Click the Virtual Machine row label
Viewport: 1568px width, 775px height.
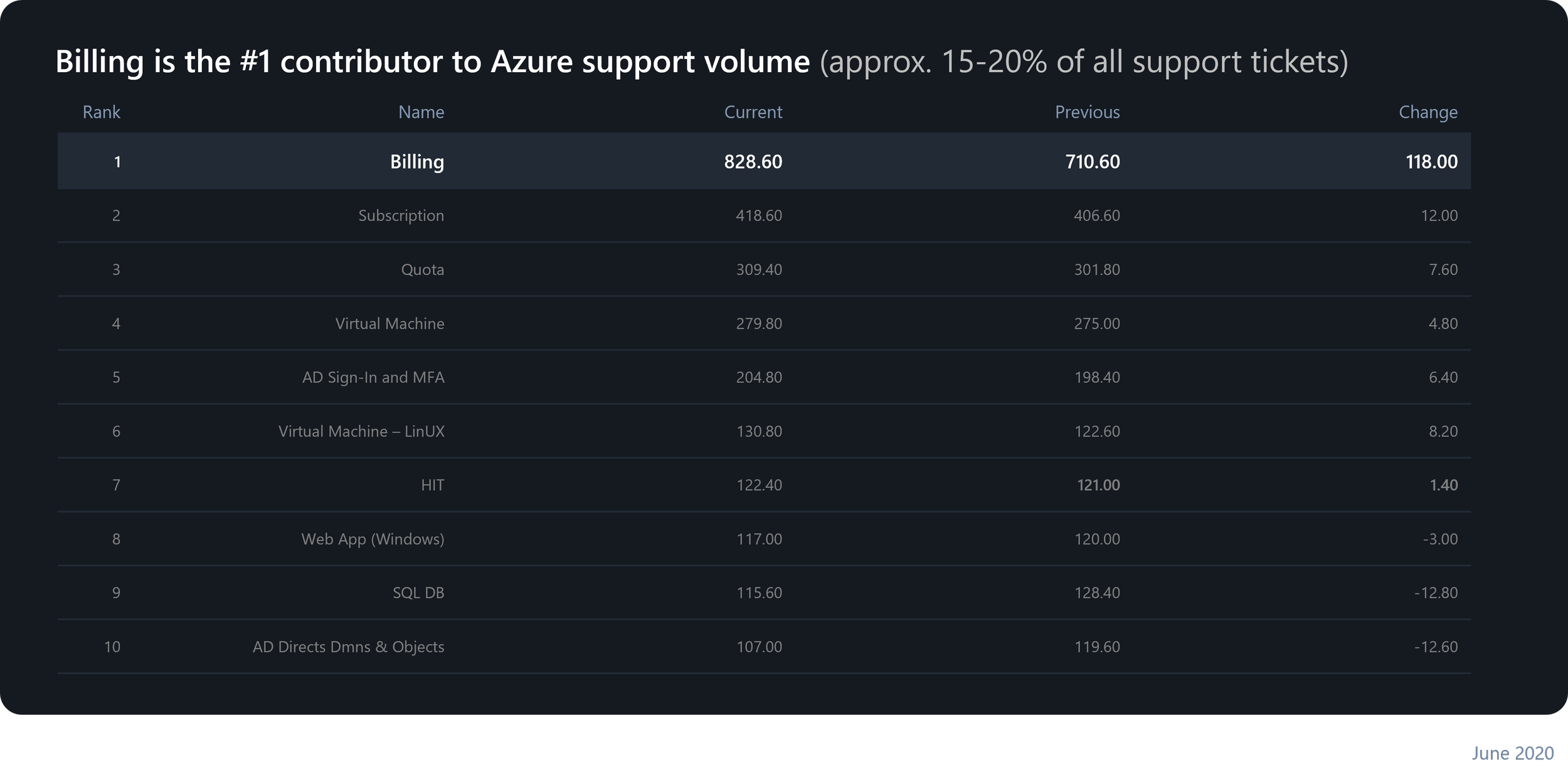[389, 324]
